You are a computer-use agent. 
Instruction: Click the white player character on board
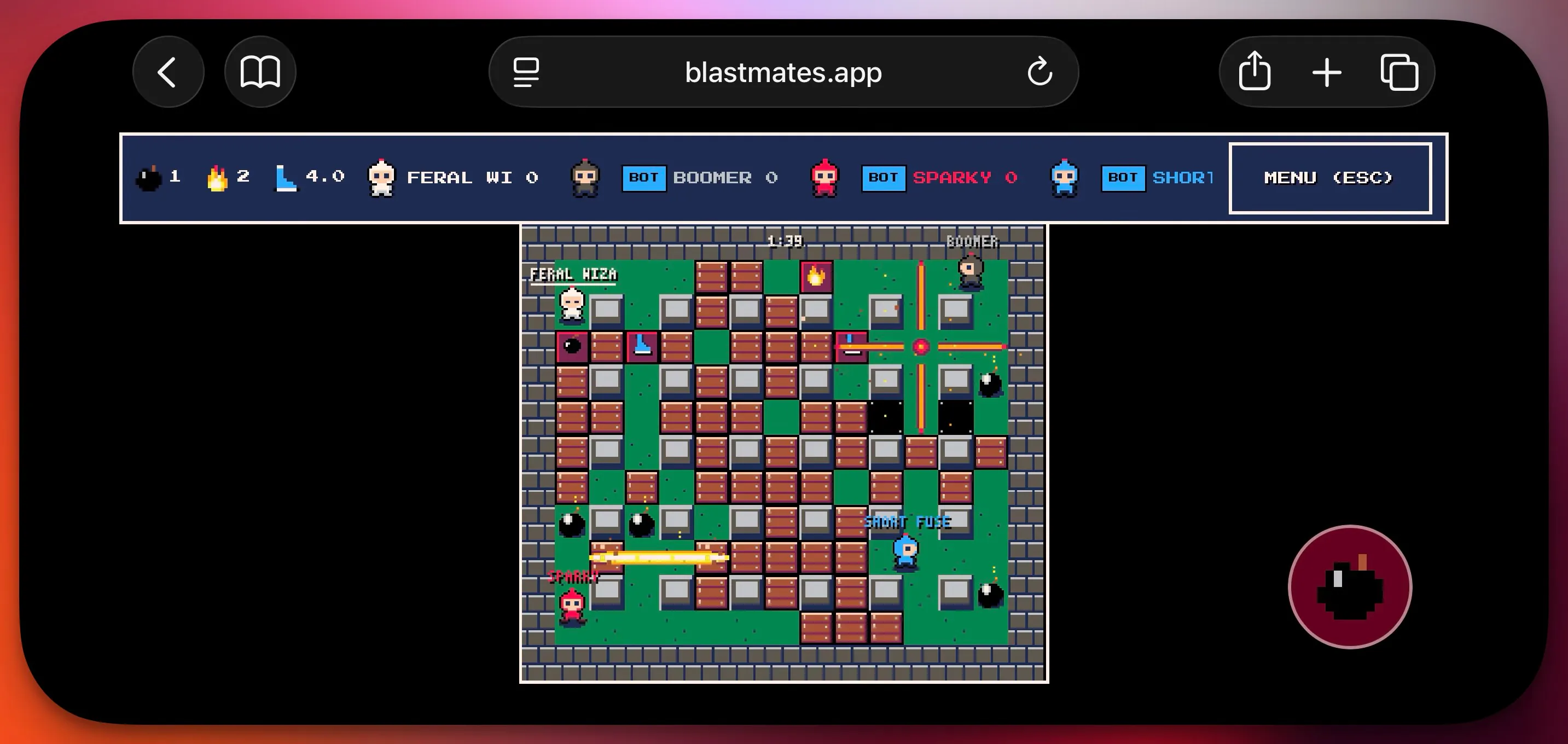[x=572, y=304]
